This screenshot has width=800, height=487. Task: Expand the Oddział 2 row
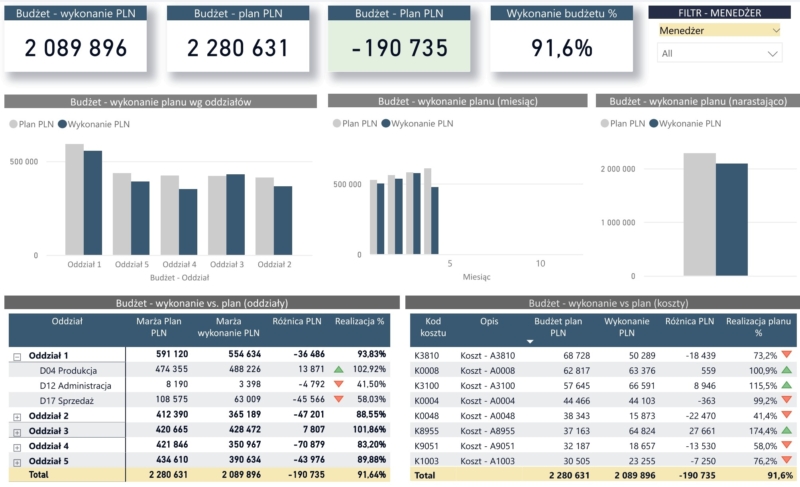tap(17, 415)
